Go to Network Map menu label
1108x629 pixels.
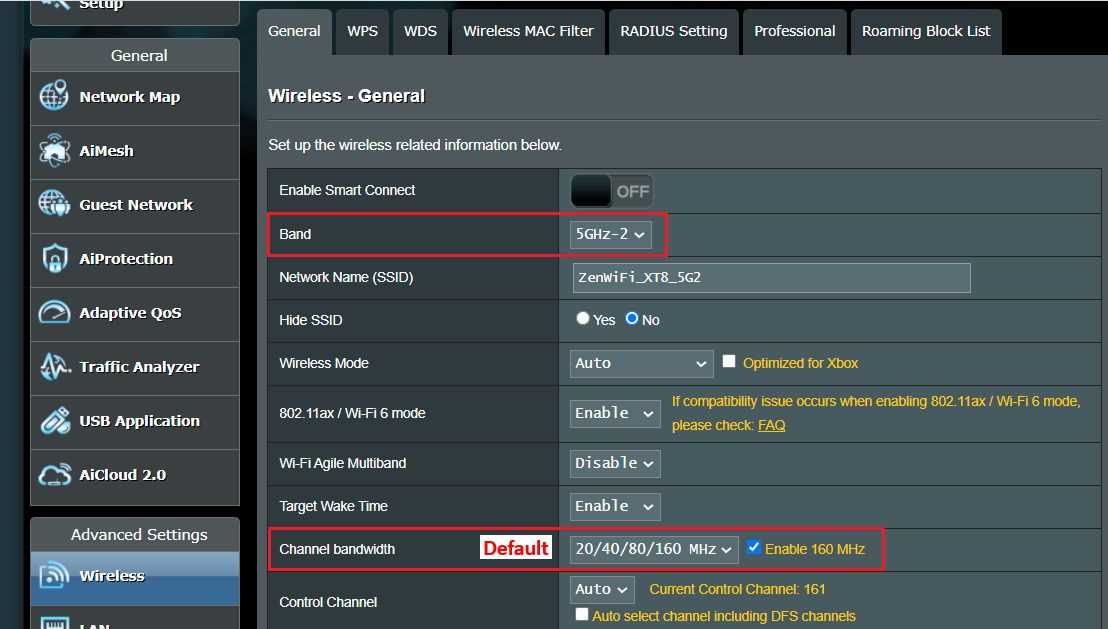click(130, 97)
